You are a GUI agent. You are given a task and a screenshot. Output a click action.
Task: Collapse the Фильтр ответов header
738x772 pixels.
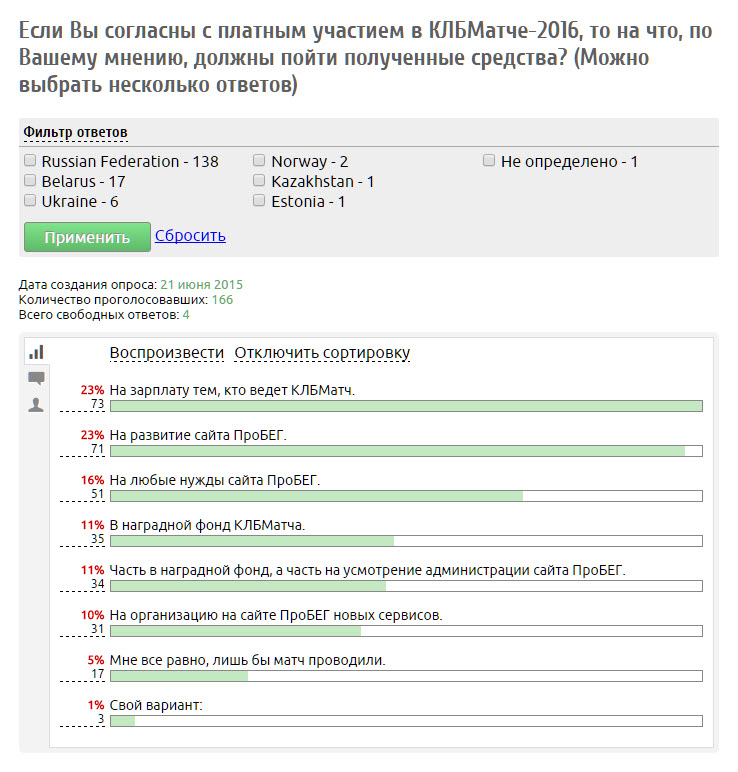coord(75,132)
